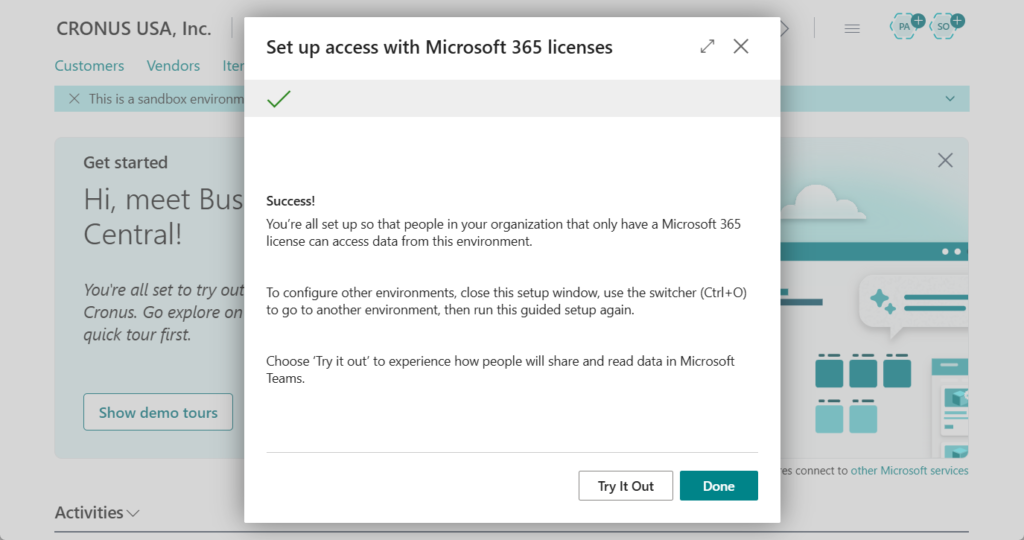Click the green success checkmark icon
Viewport: 1024px width, 540px height.
[279, 99]
